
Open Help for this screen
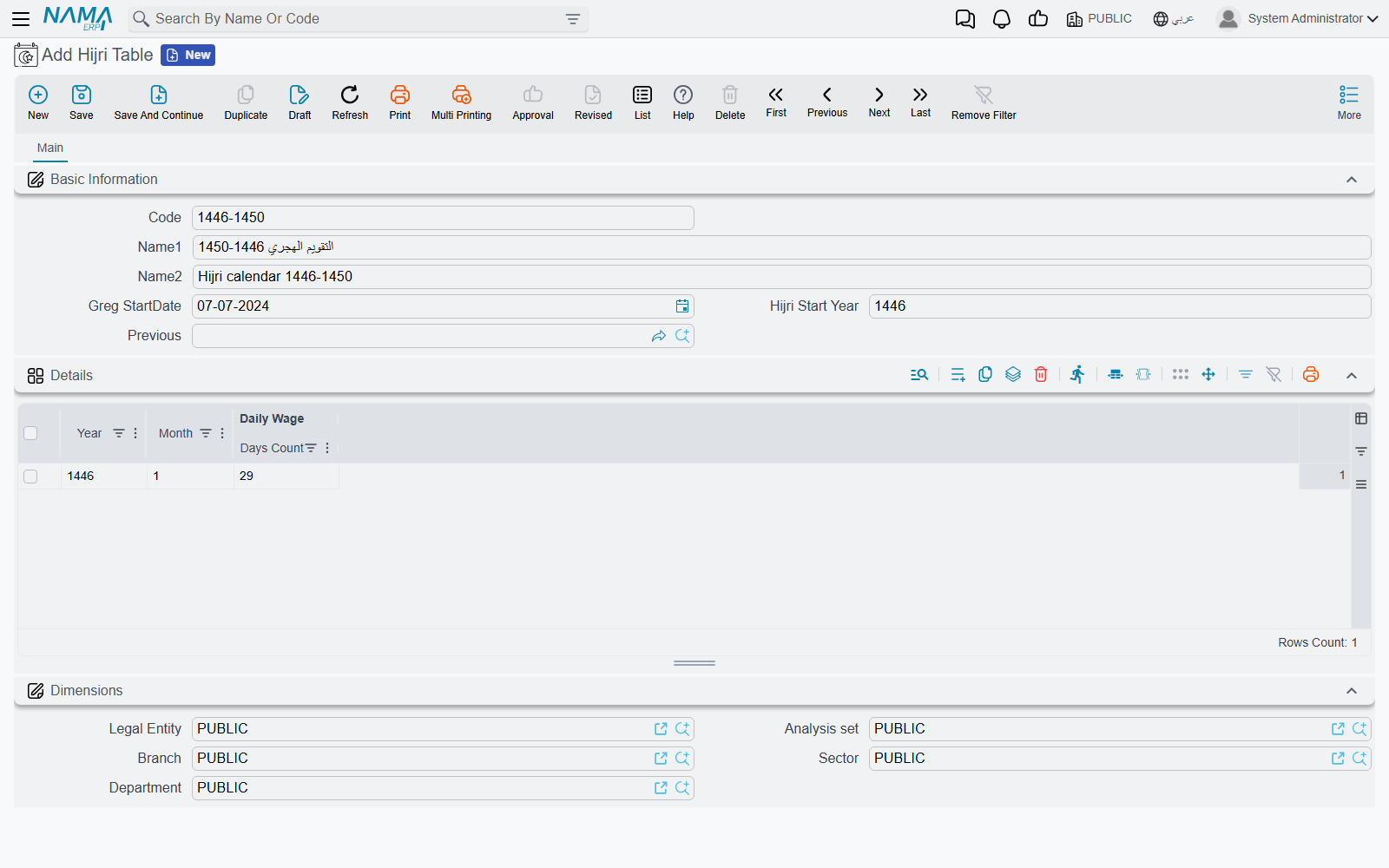pos(683,102)
